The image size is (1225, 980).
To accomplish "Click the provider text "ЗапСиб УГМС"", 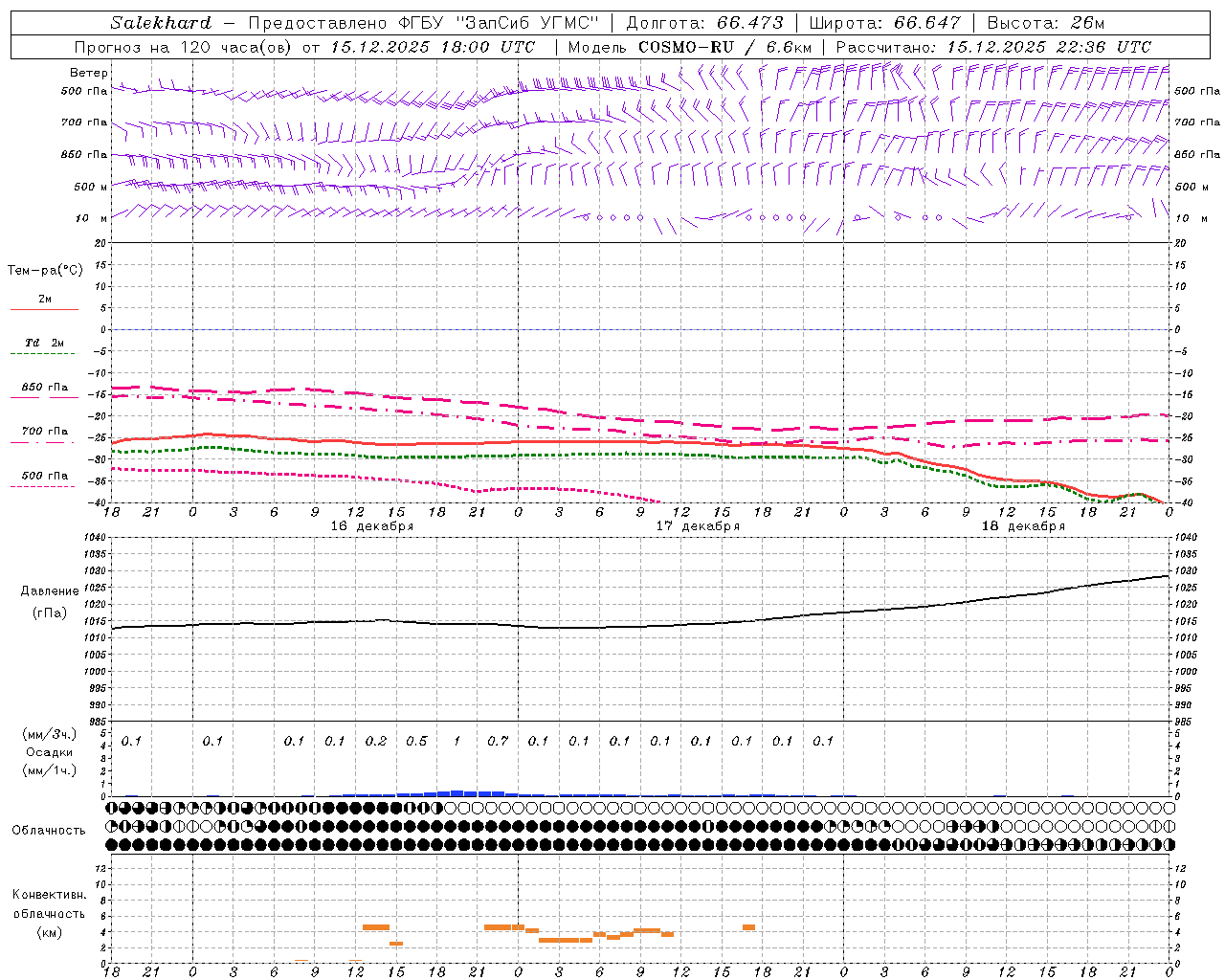I will point(529,23).
